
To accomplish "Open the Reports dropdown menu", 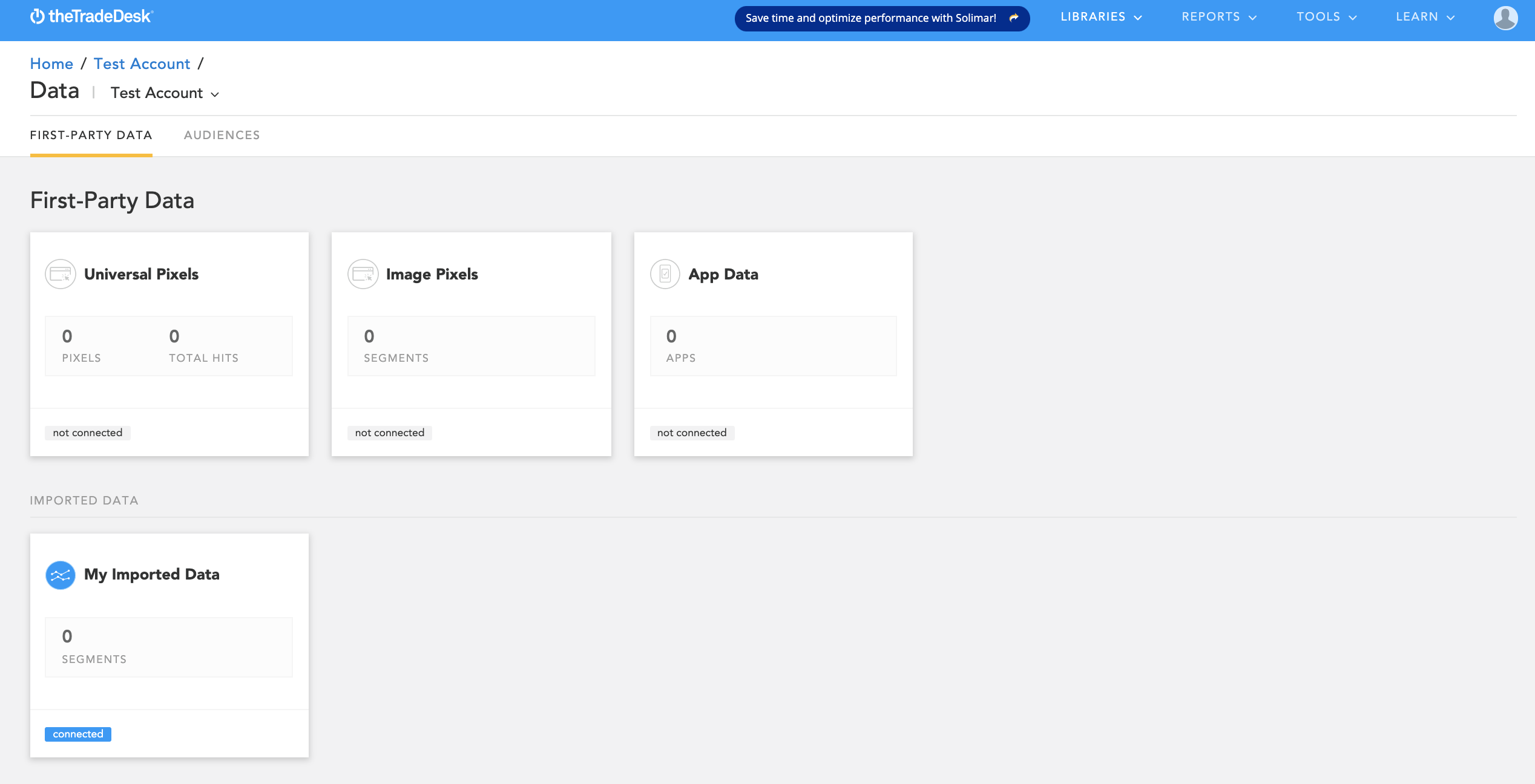I will [x=1219, y=17].
